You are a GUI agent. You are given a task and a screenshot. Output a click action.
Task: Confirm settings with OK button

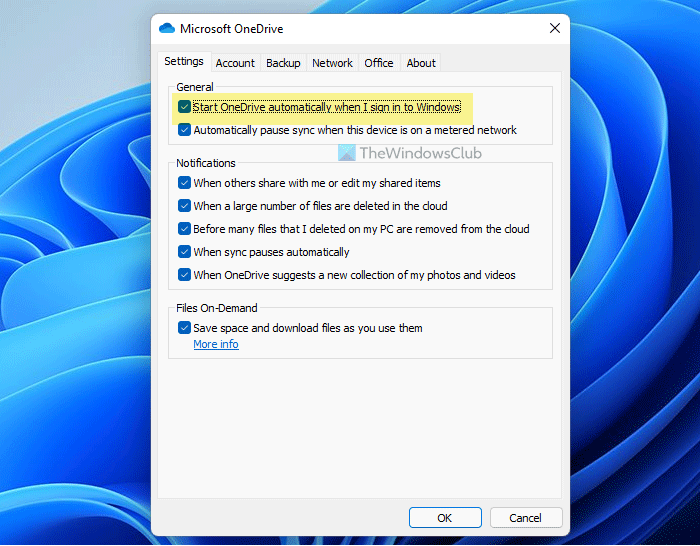pyautogui.click(x=445, y=517)
